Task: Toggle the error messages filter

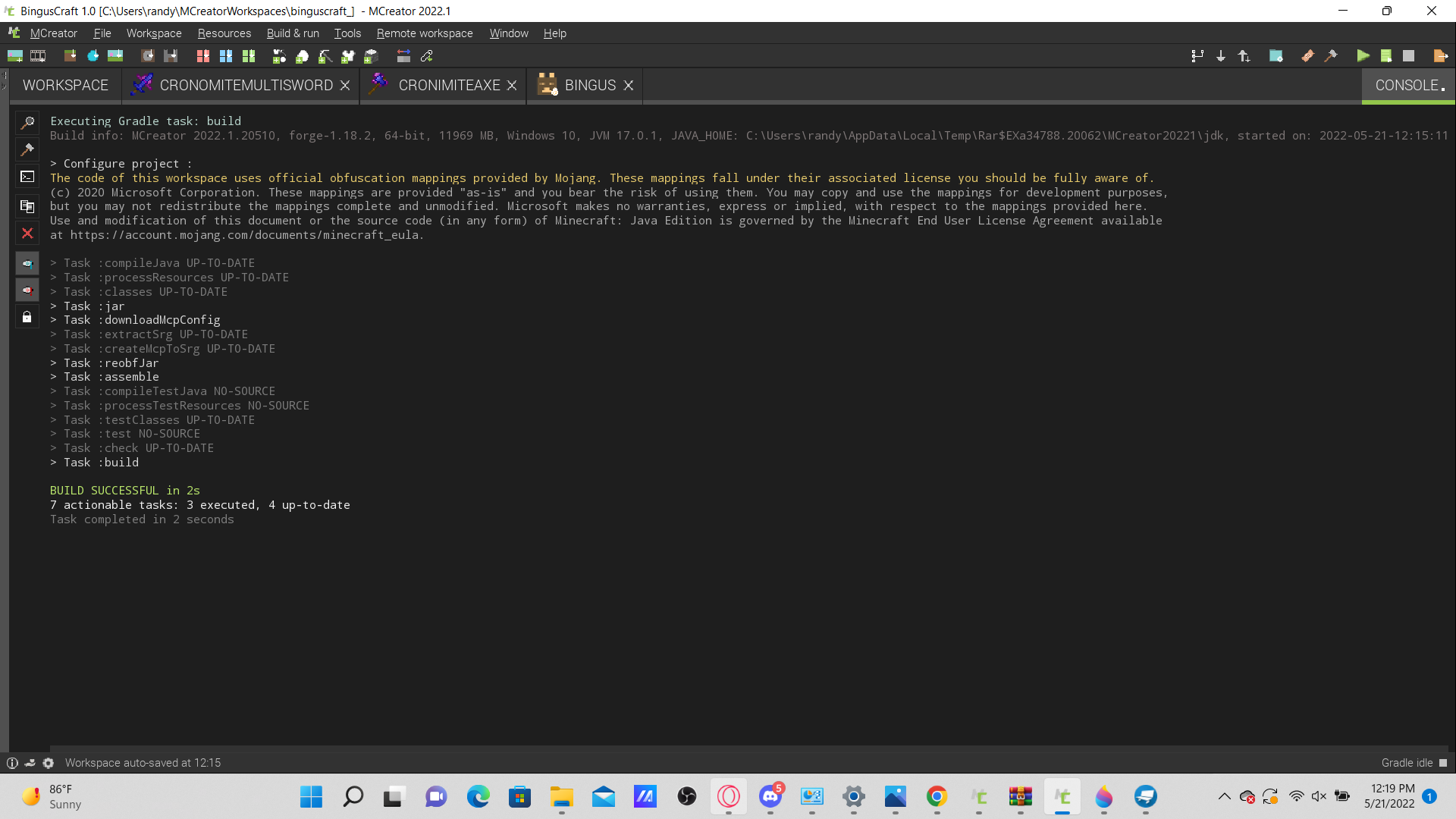Action: pyautogui.click(x=27, y=290)
